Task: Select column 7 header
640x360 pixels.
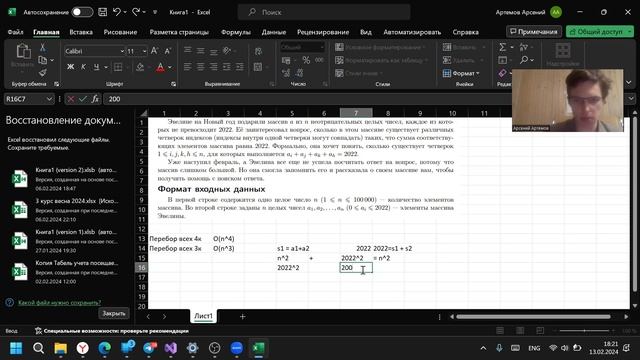Action: tap(356, 113)
